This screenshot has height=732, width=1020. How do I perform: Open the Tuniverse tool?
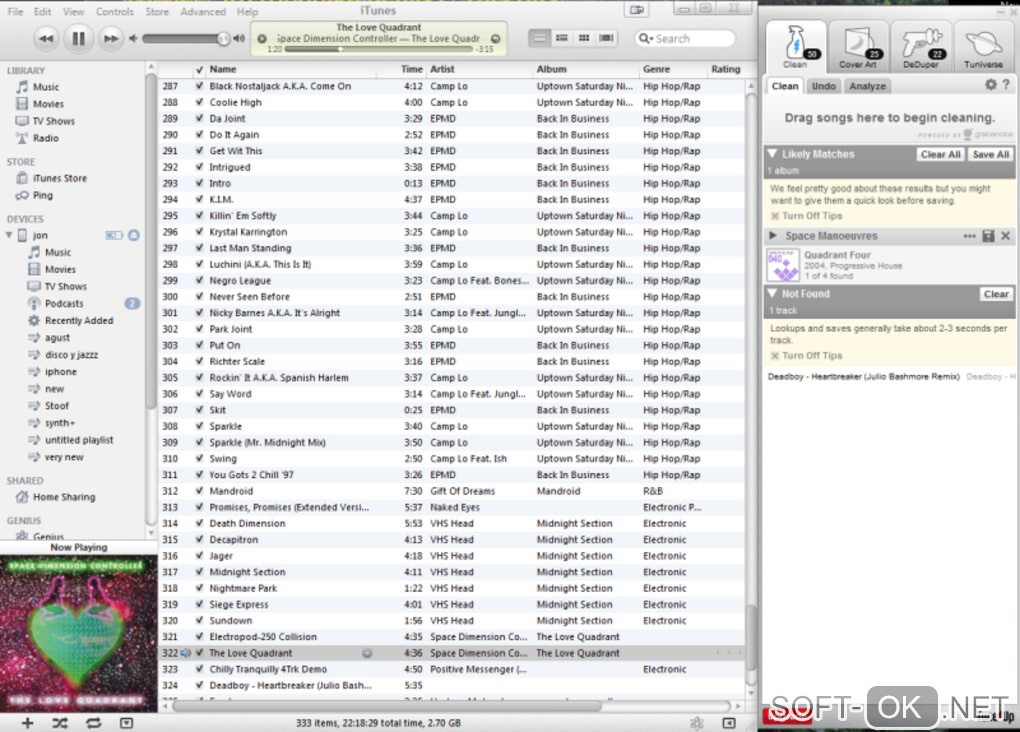click(983, 46)
